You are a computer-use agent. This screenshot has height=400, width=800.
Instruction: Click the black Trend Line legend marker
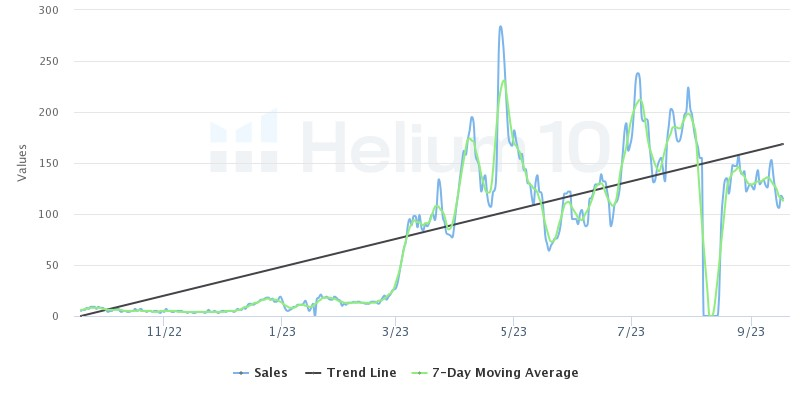click(x=313, y=373)
